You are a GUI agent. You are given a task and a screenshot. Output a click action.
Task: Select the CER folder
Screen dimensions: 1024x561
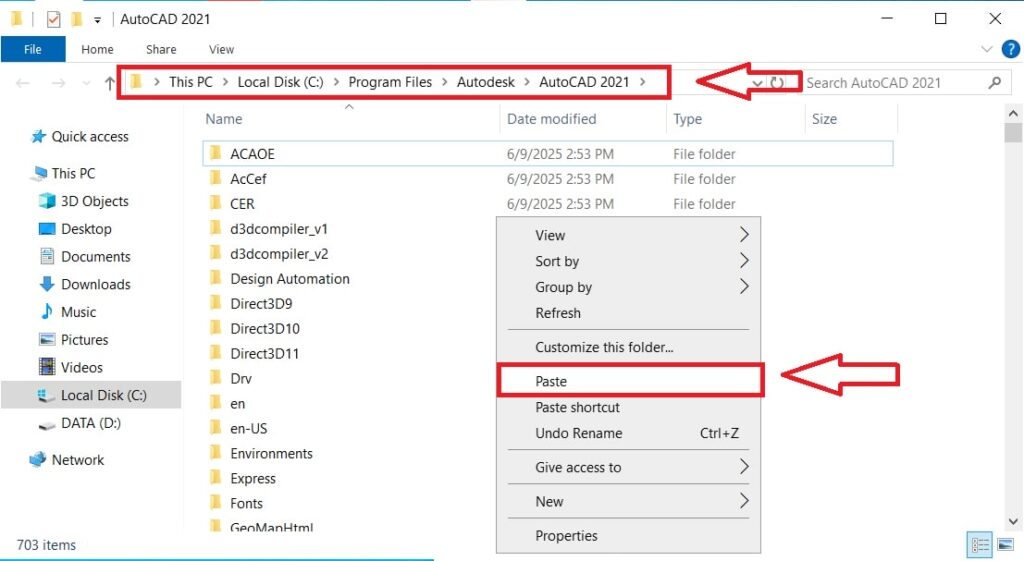(242, 204)
